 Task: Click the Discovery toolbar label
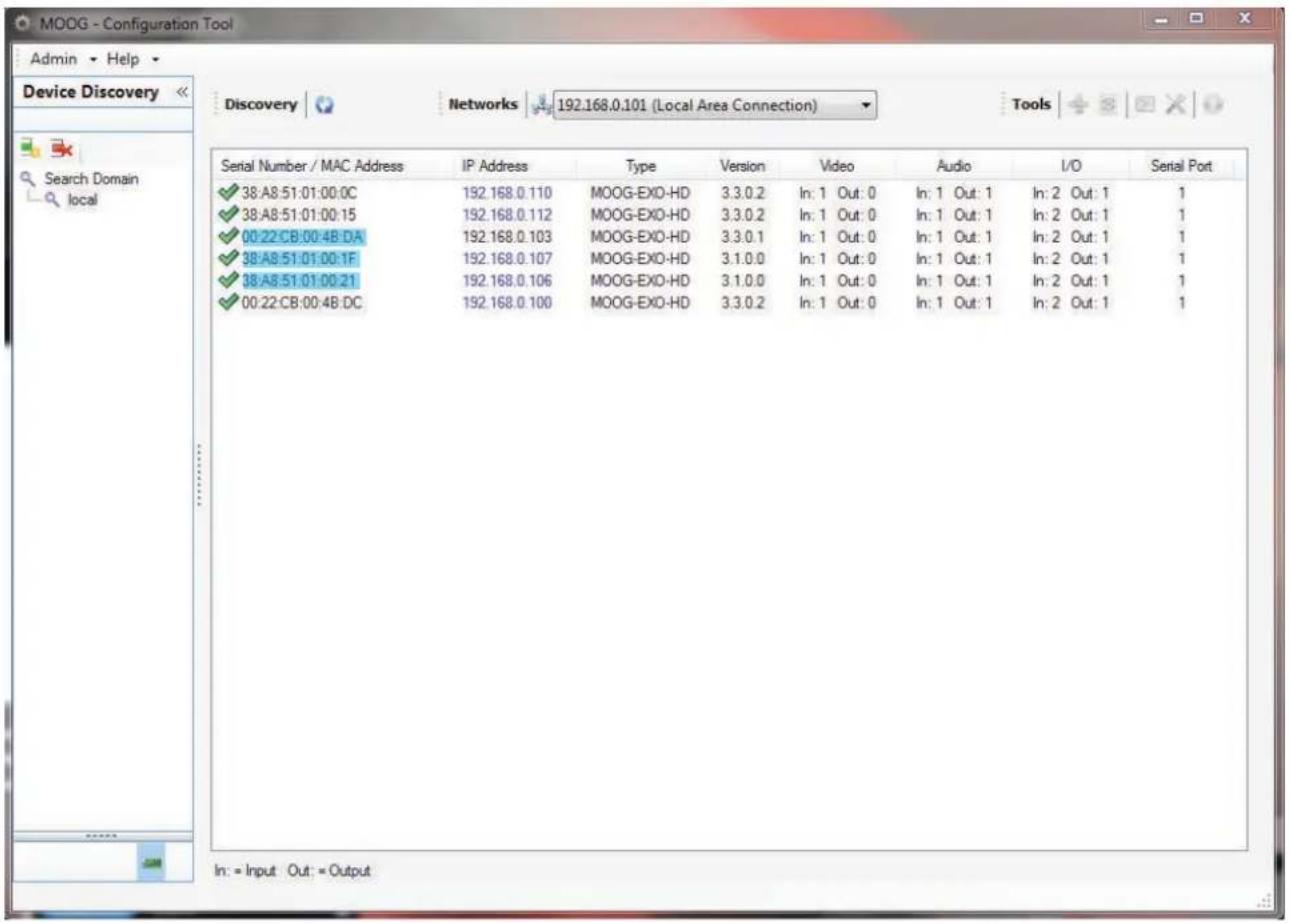[260, 104]
